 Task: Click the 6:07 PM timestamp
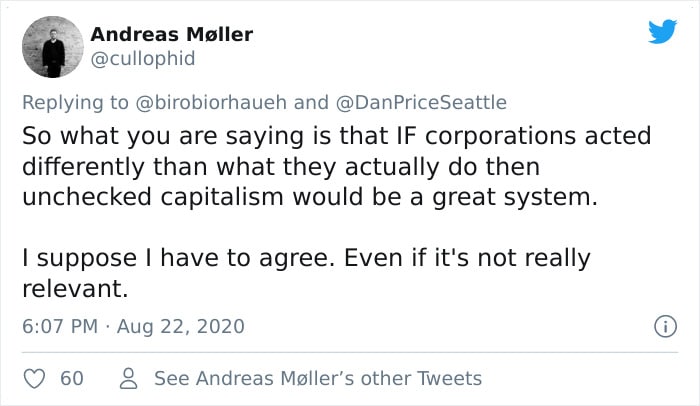[x=60, y=326]
